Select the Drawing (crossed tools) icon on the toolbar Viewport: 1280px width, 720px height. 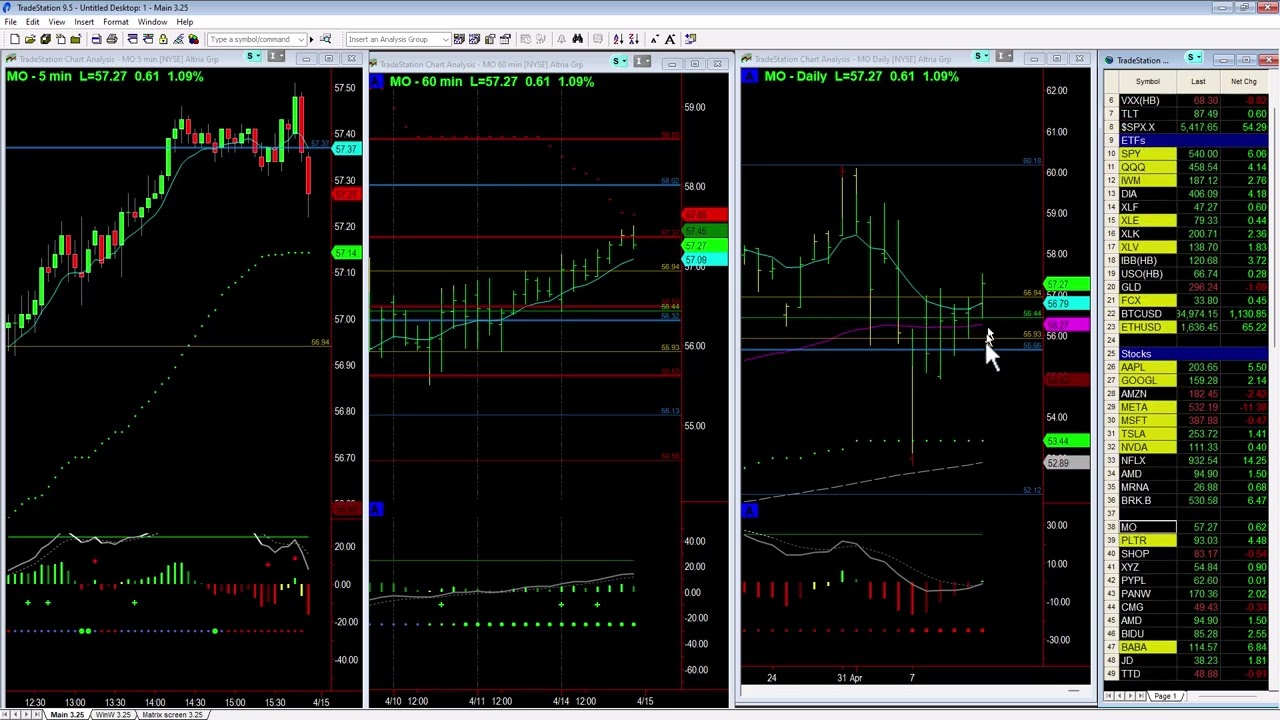pos(179,39)
